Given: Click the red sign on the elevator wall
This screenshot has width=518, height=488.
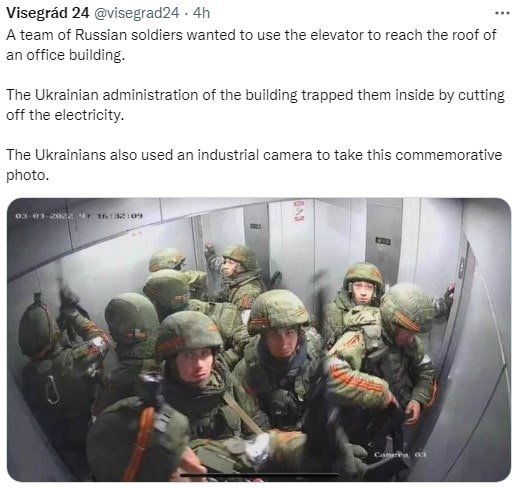Looking at the screenshot, I should [x=298, y=210].
